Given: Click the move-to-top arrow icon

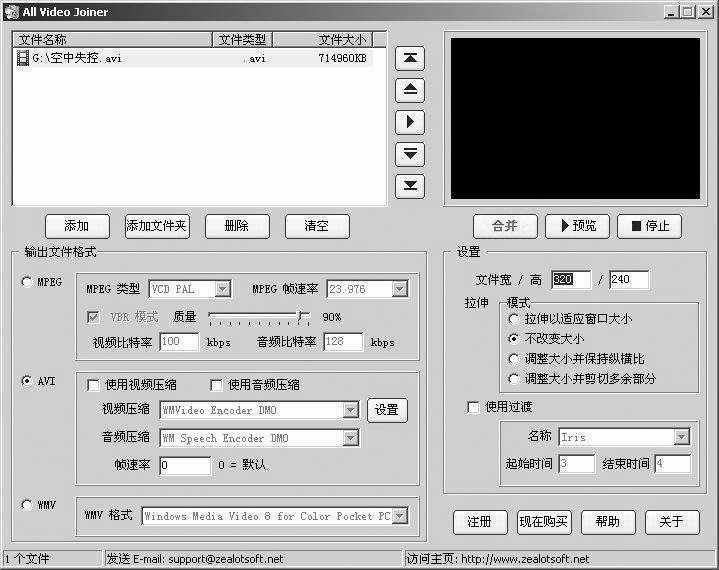Looking at the screenshot, I should click(x=410, y=58).
